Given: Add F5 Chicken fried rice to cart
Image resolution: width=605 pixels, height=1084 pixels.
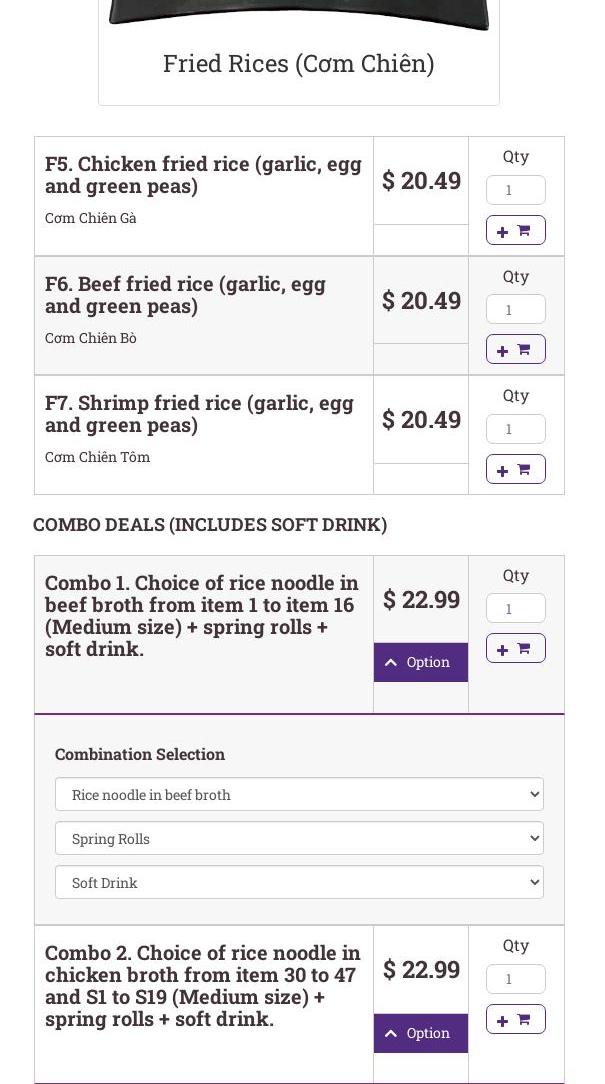Looking at the screenshot, I should 515,230.
